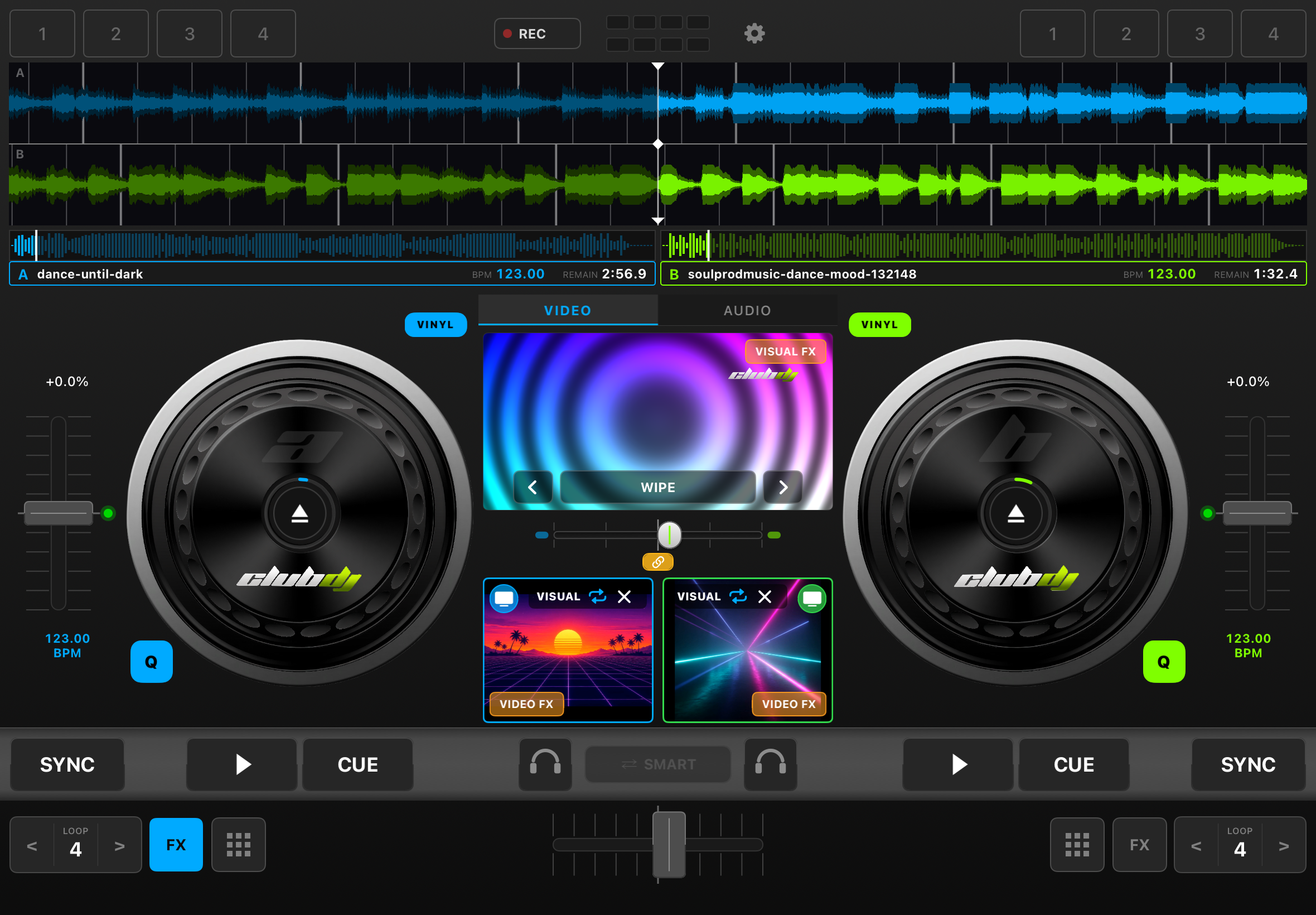
Task: Click deck A pitch fader handle
Action: tap(59, 513)
